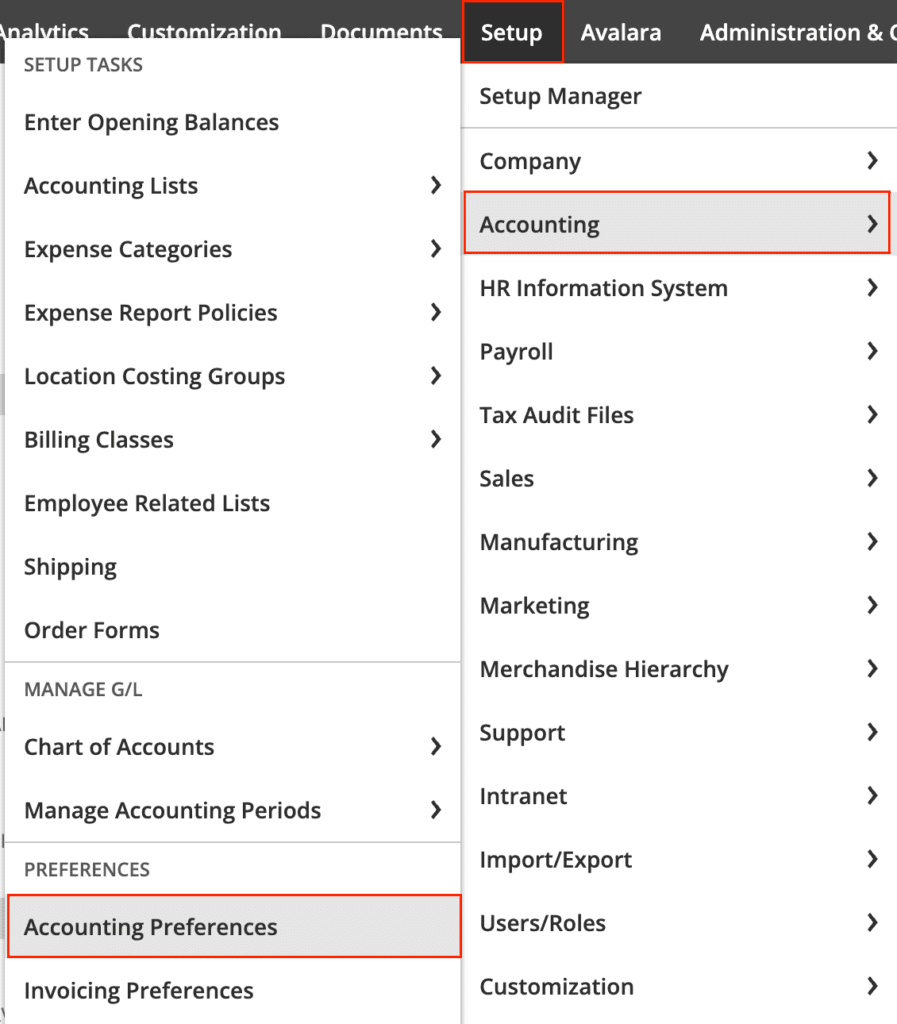Screen dimensions: 897x1024
Task: Open Accounting Preferences
Action: point(234,926)
